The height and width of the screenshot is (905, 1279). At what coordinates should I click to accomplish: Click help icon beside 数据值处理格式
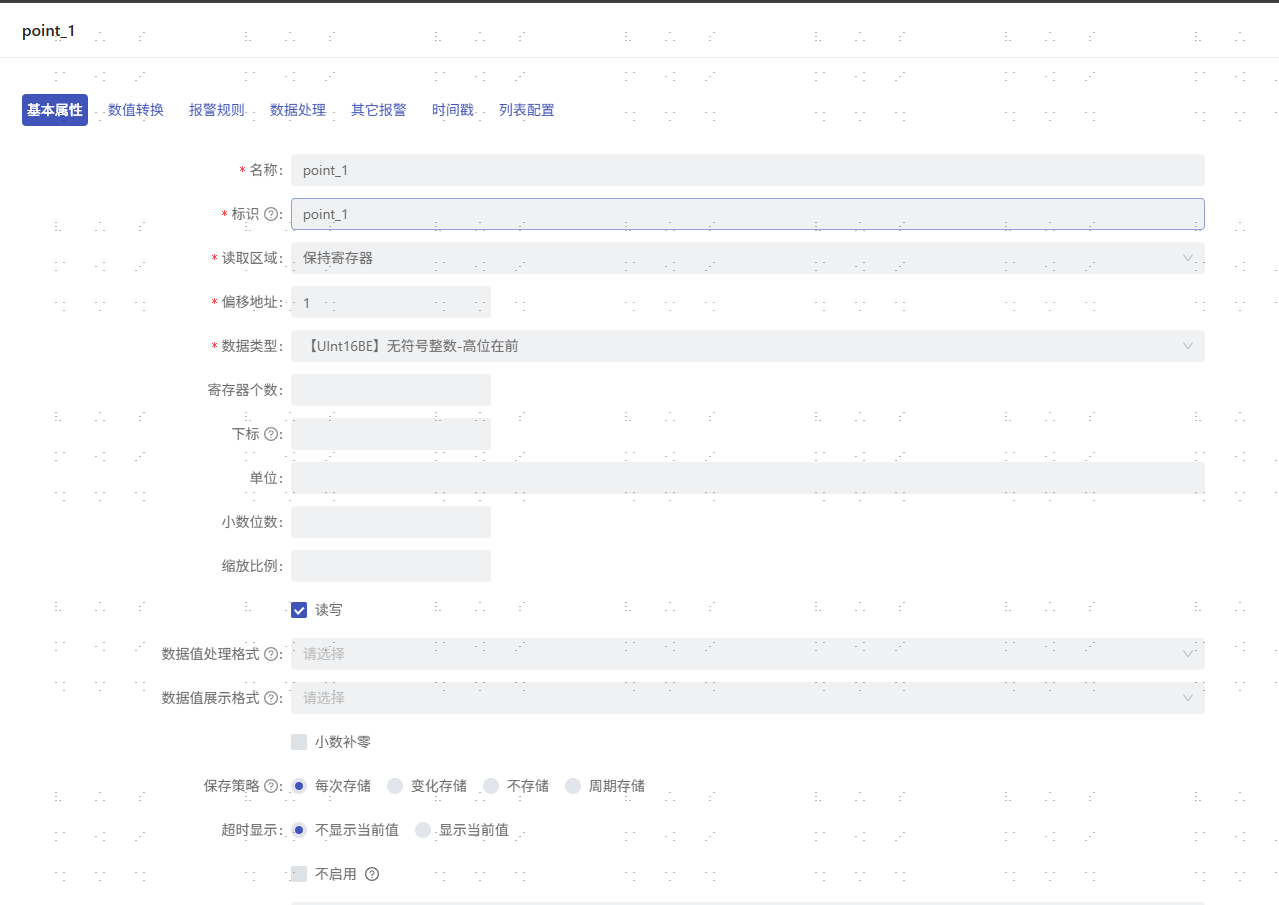(271, 654)
